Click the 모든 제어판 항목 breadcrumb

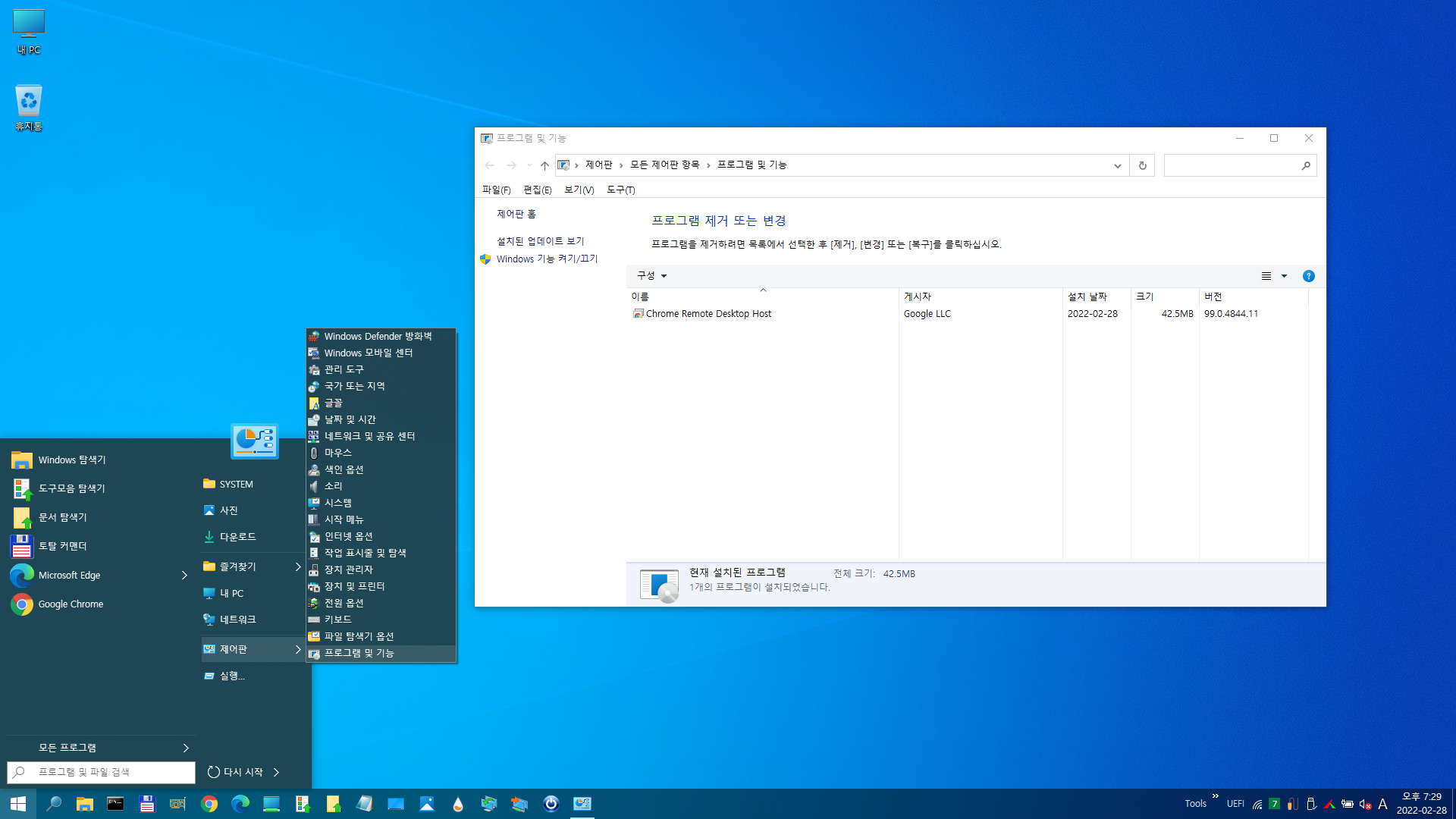click(664, 165)
